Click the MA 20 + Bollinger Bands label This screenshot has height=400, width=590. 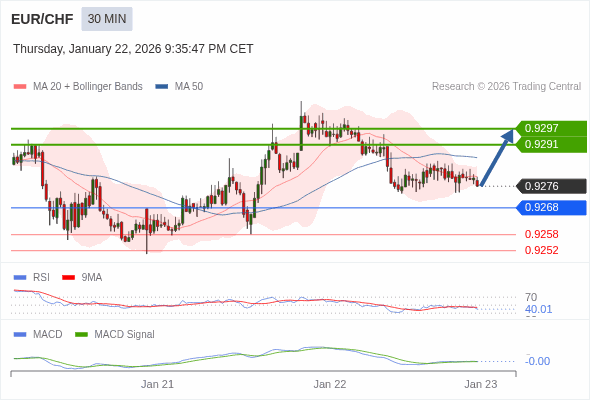(88, 87)
